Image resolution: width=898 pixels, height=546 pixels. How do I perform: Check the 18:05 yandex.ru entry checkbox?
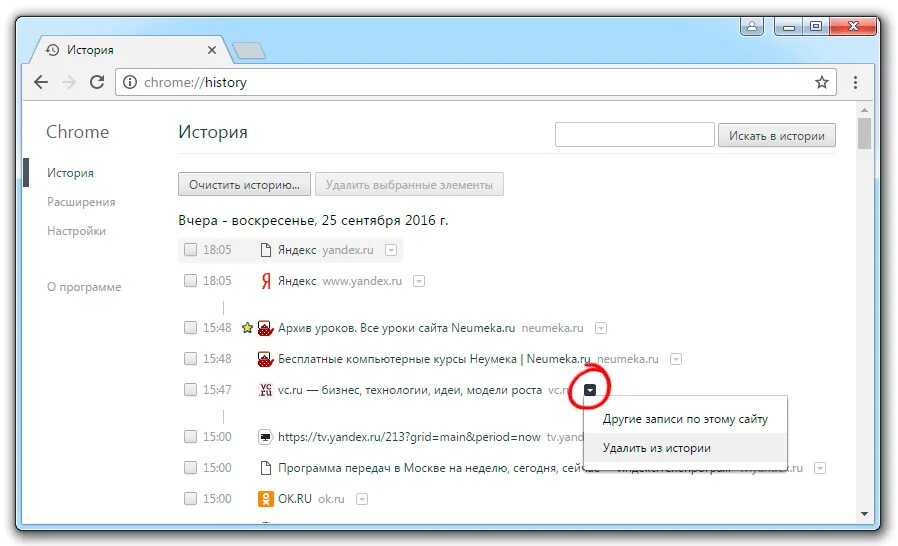190,249
